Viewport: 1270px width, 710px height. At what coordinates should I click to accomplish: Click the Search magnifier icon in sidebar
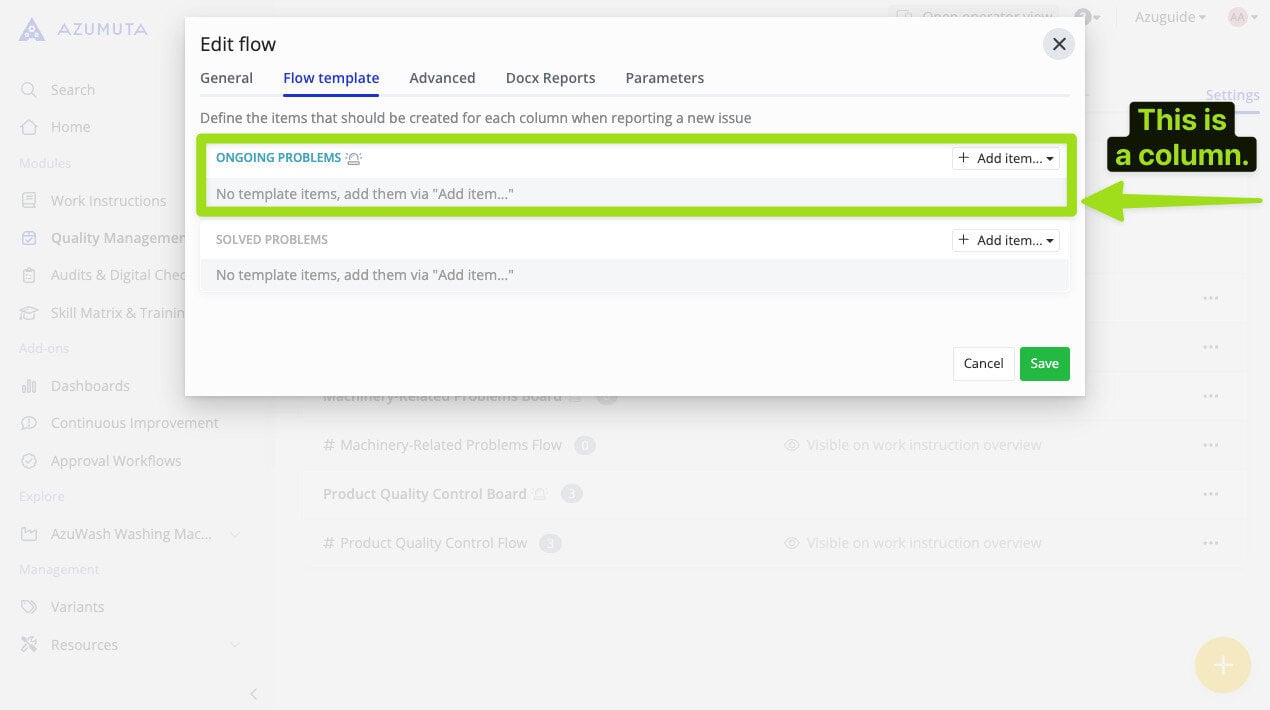29,90
